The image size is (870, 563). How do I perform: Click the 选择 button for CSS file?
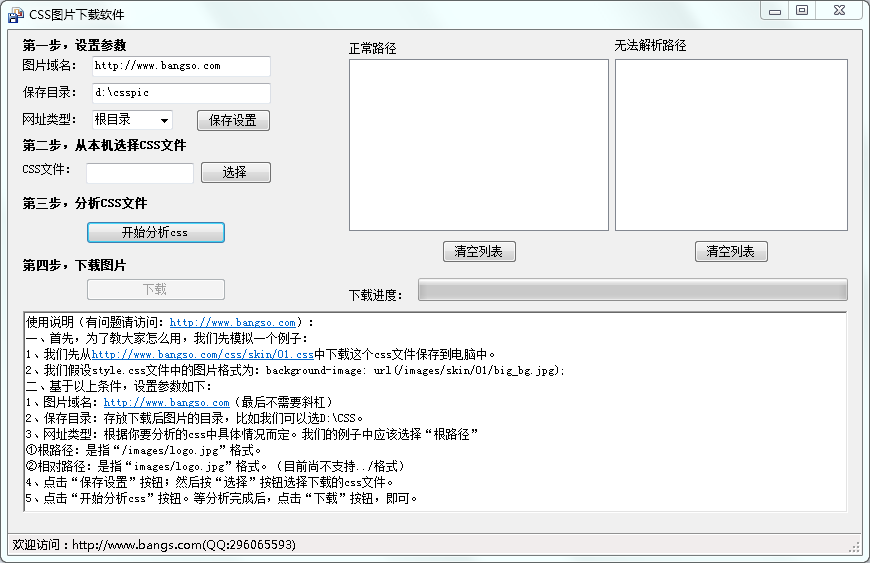[236, 173]
